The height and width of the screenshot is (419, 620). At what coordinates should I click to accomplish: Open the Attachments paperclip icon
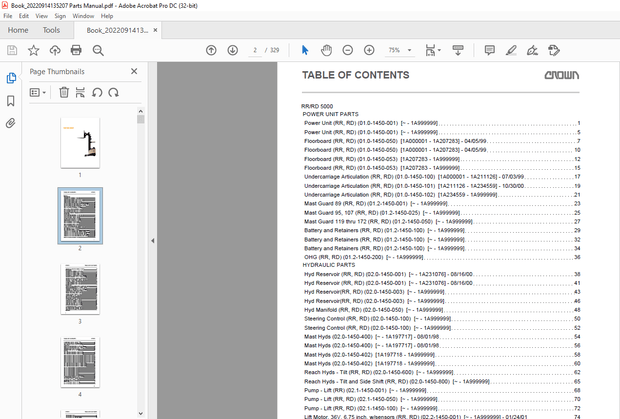[11, 123]
